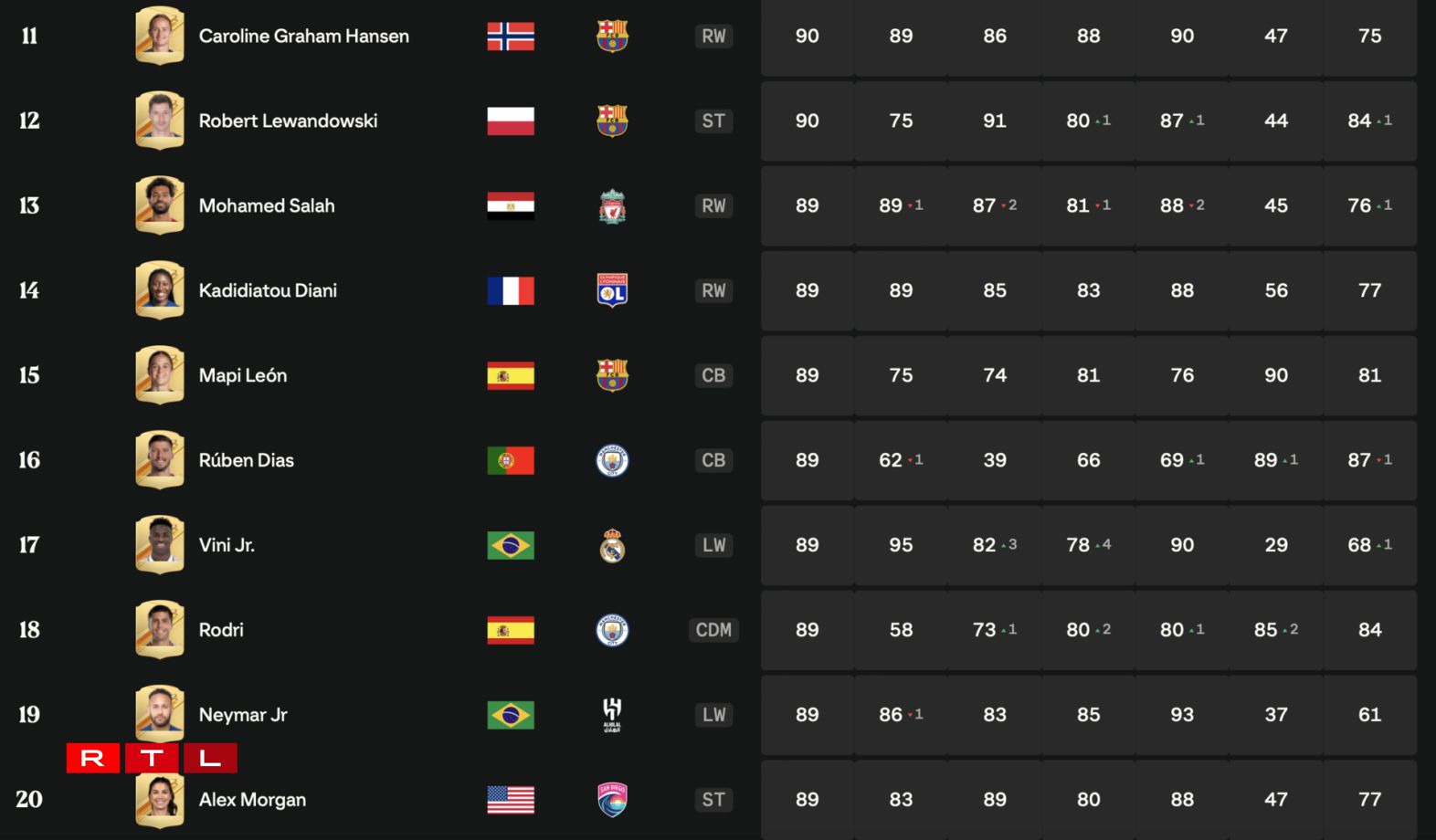Click Norway flag in Caroline Graham Hansen row

pyautogui.click(x=511, y=37)
